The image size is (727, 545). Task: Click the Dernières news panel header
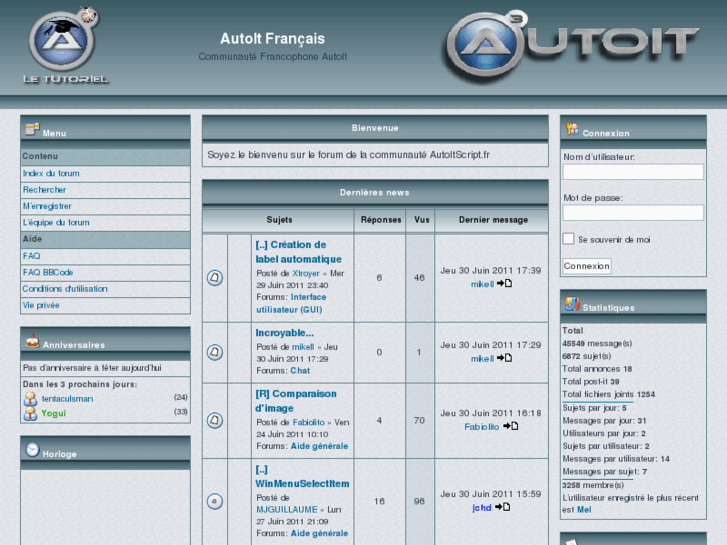tap(375, 192)
